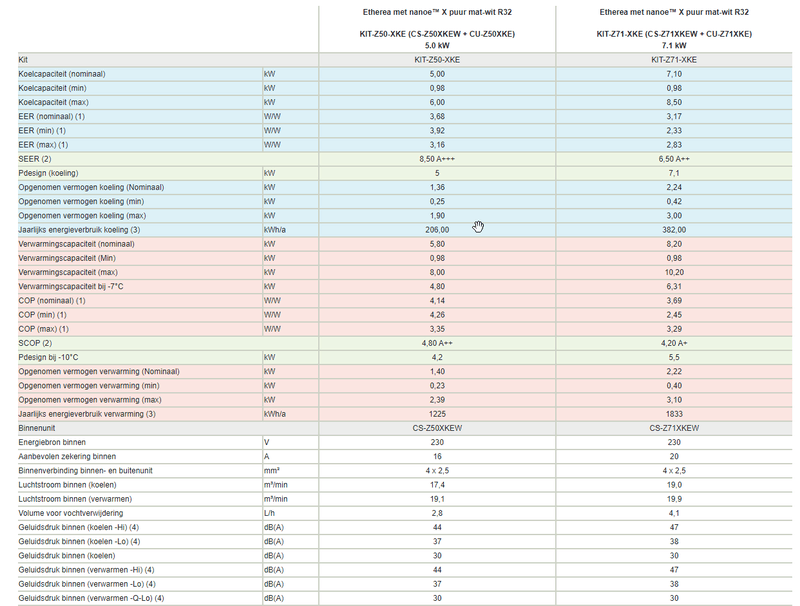This screenshot has width=800, height=606.
Task: Click Jaarlijks energieverbruik koeling value 206,00
Action: (x=437, y=230)
